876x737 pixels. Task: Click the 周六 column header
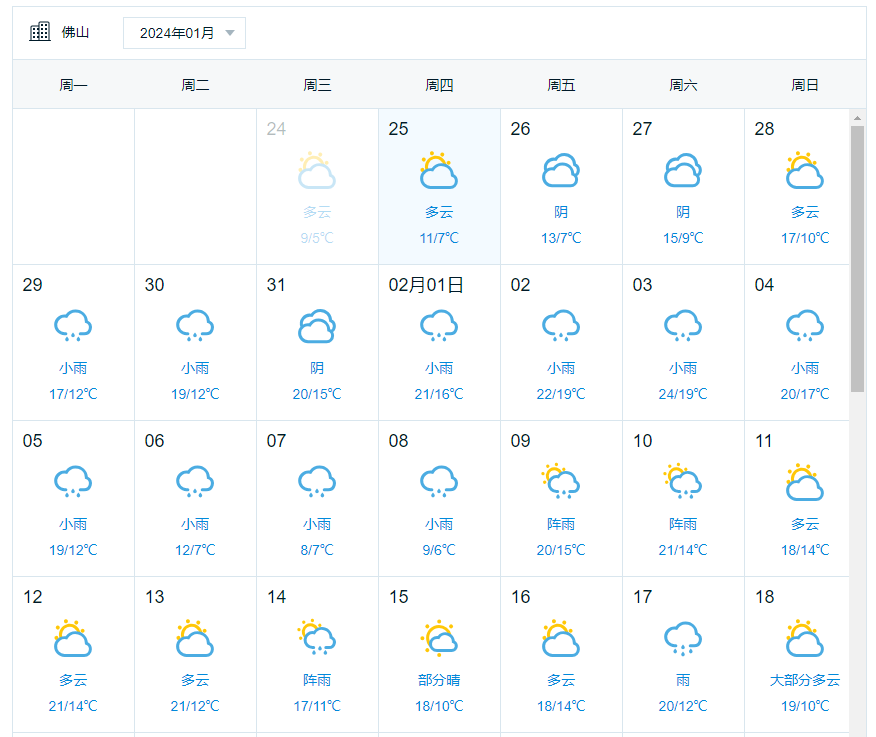683,85
